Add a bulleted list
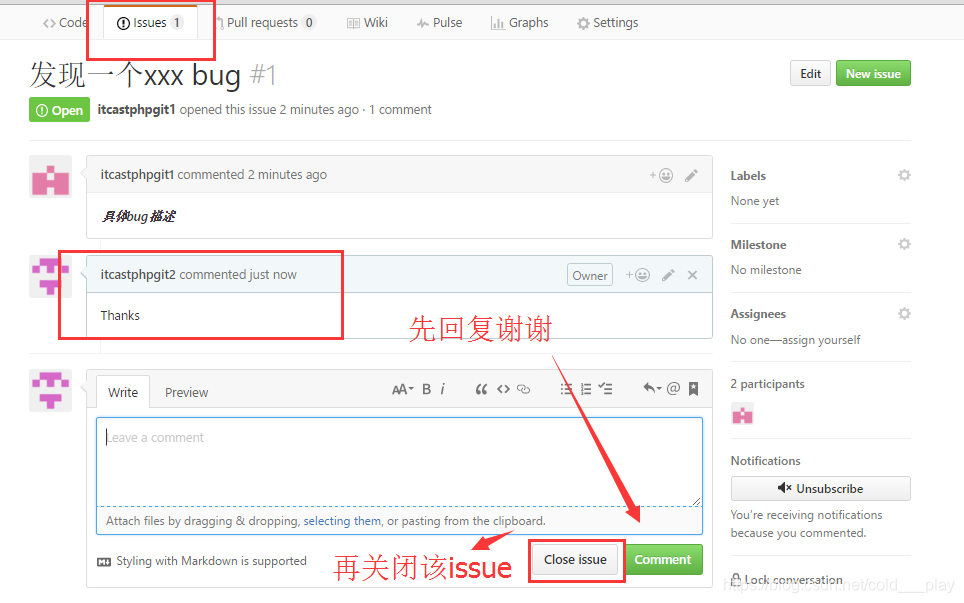This screenshot has height=603, width=964. 566,389
